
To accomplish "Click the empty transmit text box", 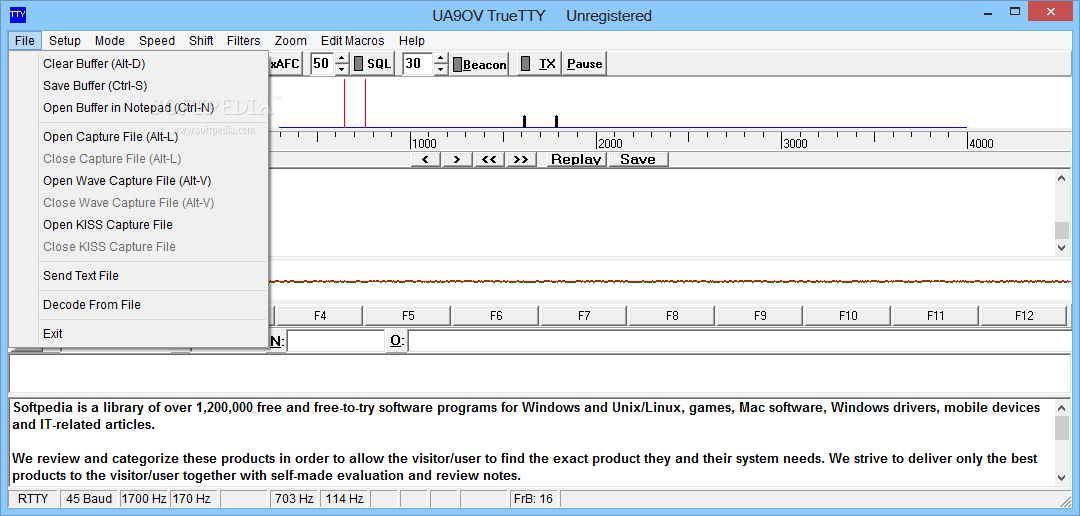I will (x=540, y=374).
